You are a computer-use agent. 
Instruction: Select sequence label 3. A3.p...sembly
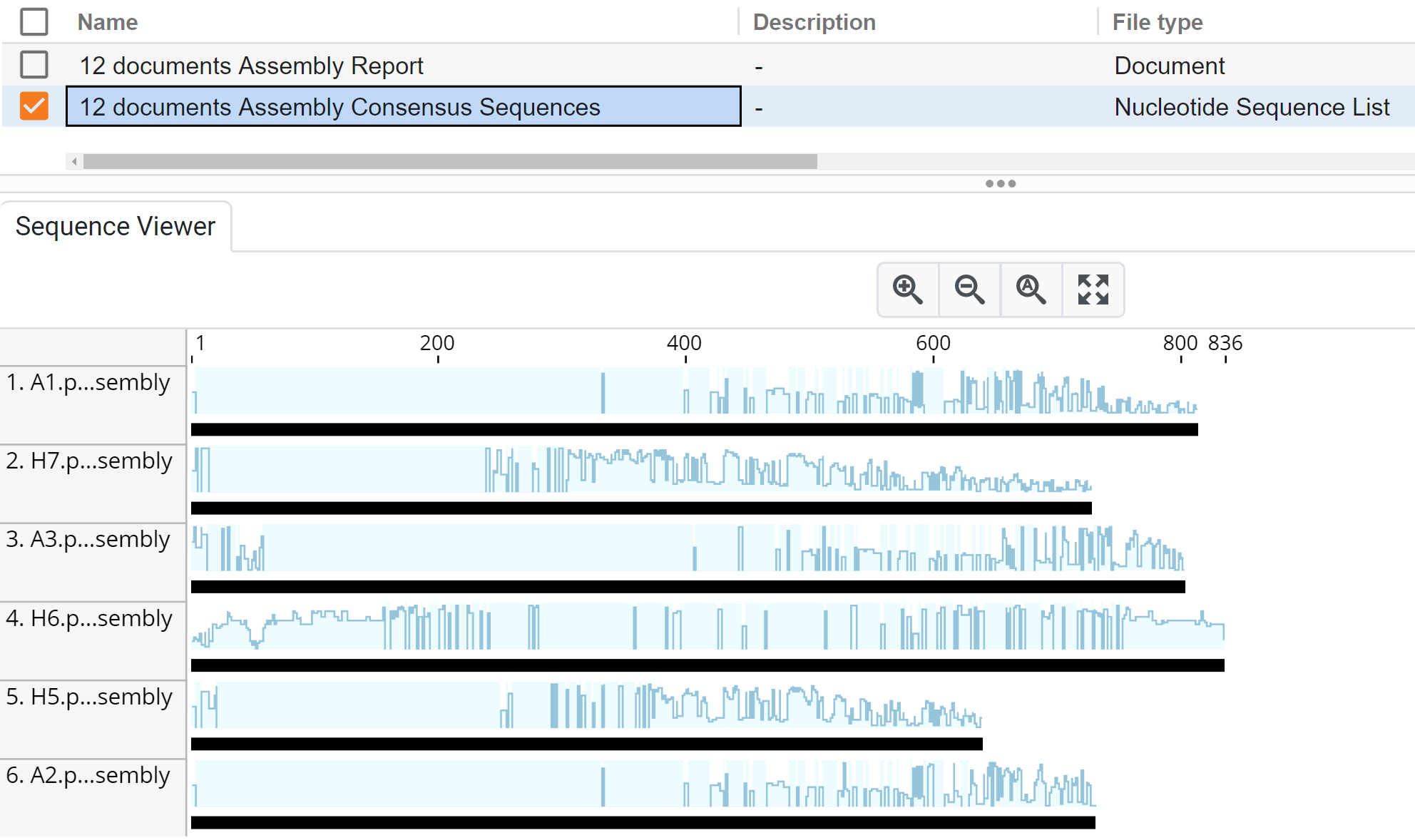coord(88,540)
